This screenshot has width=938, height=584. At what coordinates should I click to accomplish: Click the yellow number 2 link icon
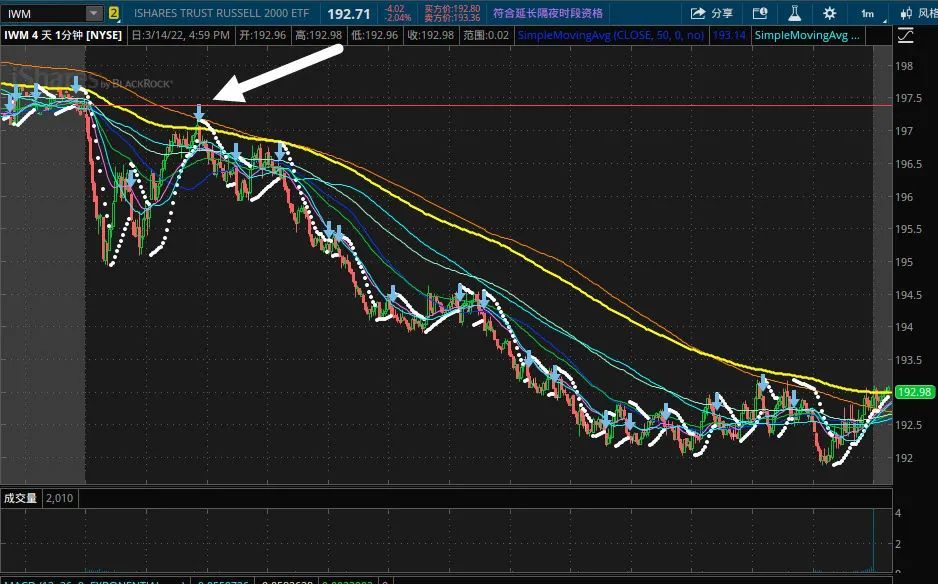114,13
